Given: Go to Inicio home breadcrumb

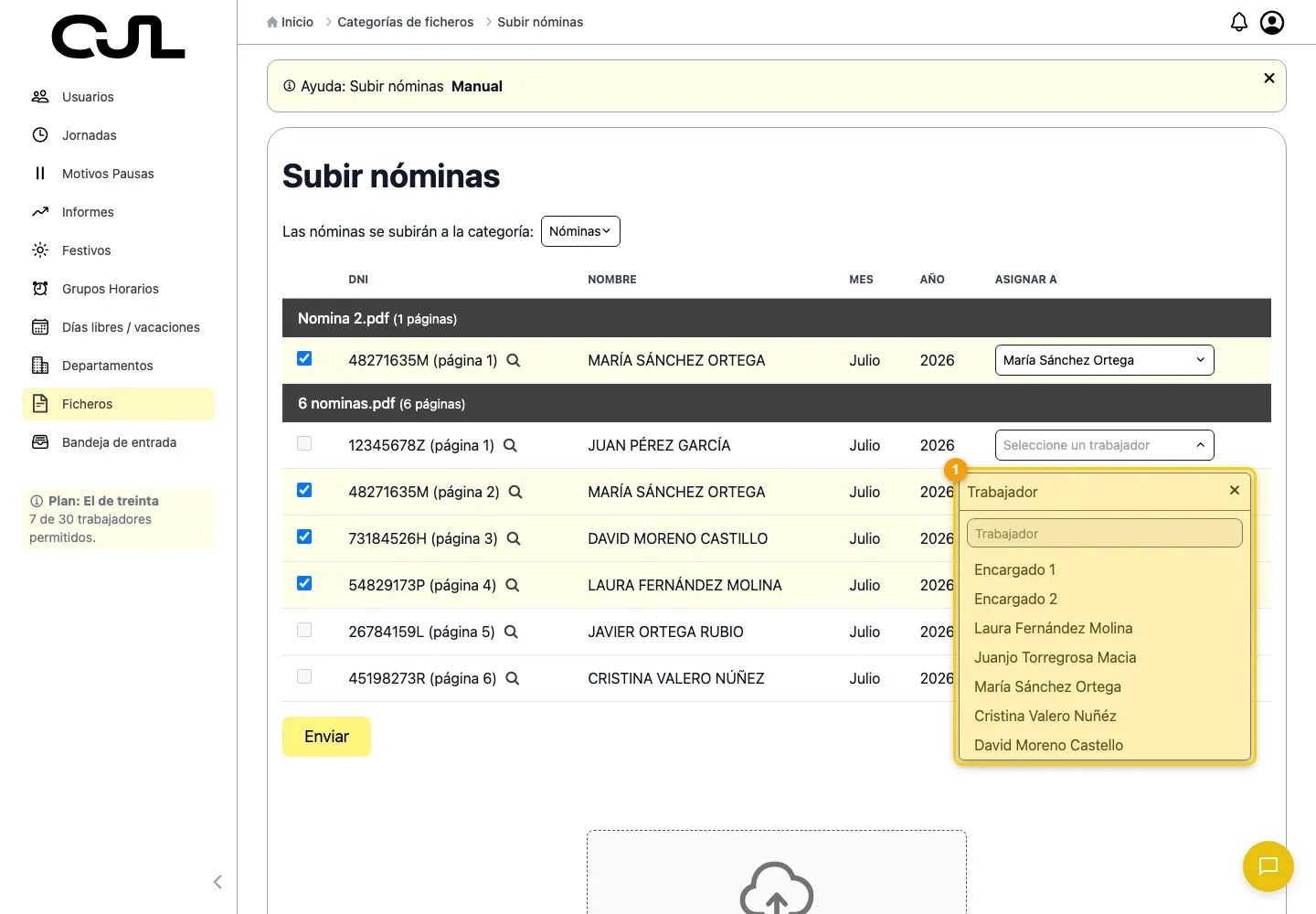Looking at the screenshot, I should [290, 22].
